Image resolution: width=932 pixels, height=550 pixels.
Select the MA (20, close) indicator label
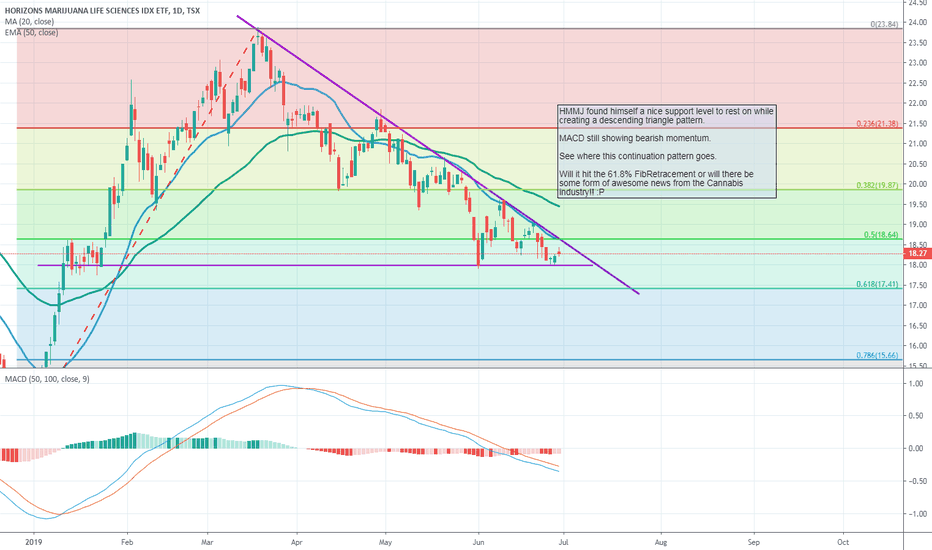pyautogui.click(x=29, y=21)
